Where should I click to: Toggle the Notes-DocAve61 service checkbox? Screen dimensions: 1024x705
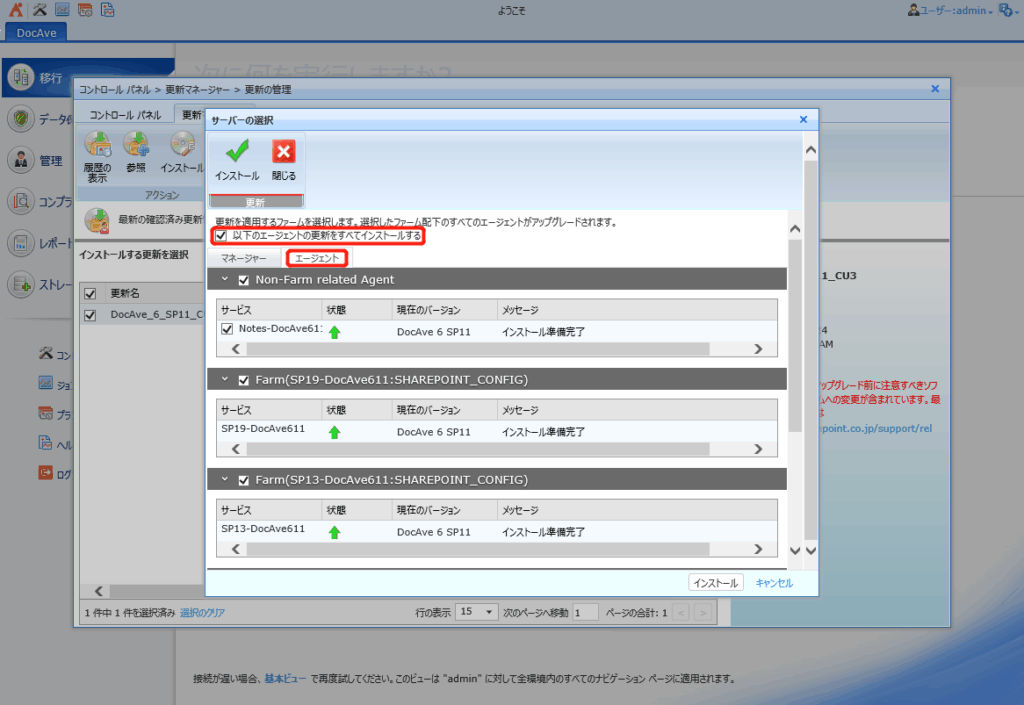[227, 329]
